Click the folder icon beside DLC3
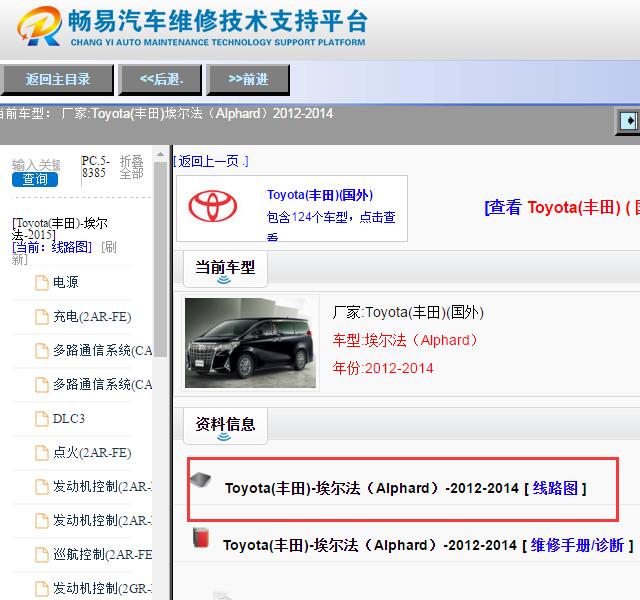 point(42,419)
